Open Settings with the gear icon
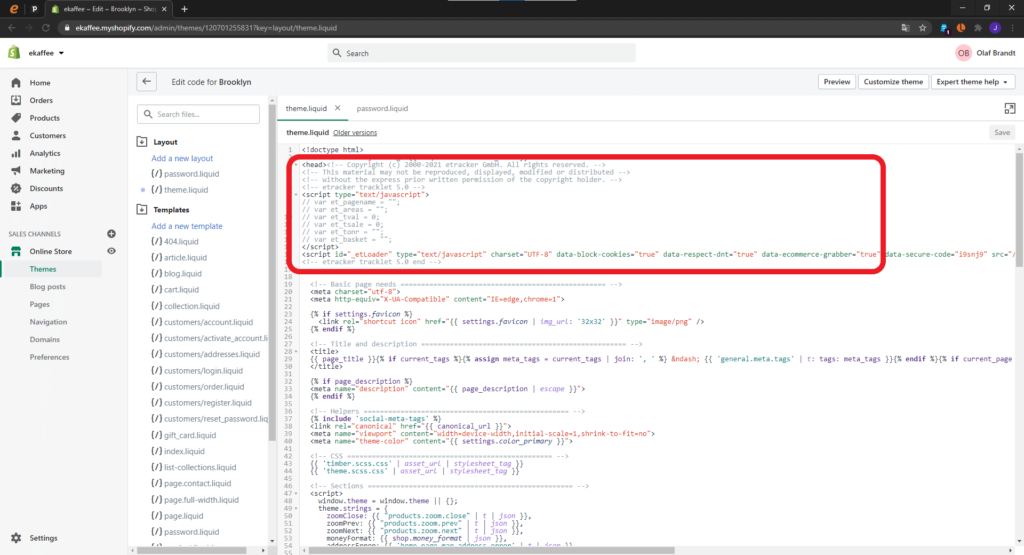The width and height of the screenshot is (1024, 555). click(x=16, y=538)
